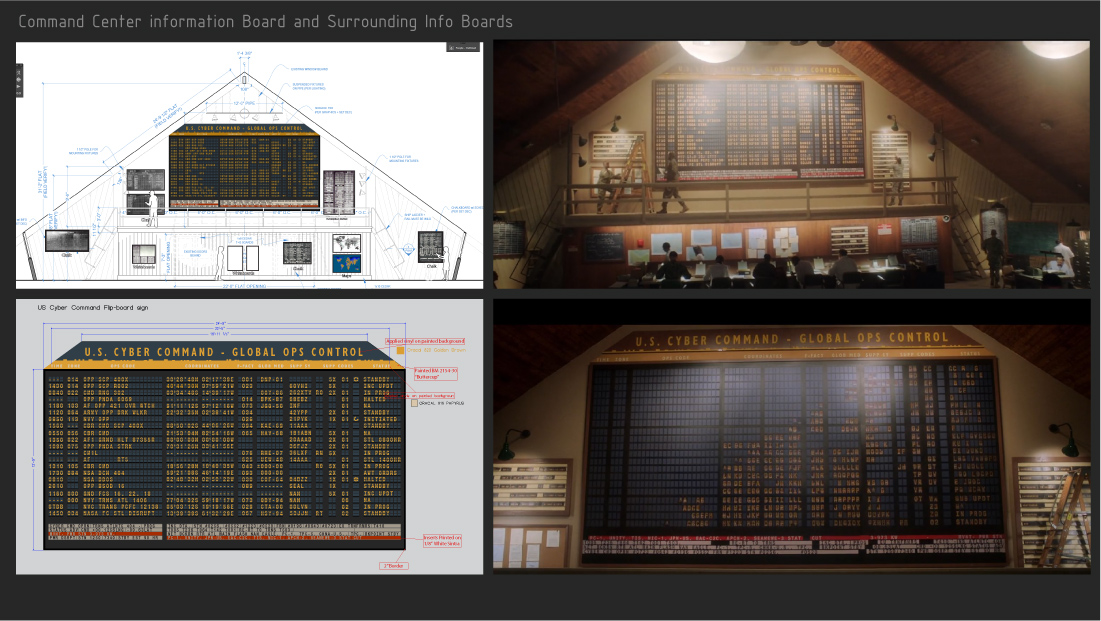Click the 'ARMY OPP DRK WLKR' board row
Screen dimensions: 1101x621
click(225, 412)
